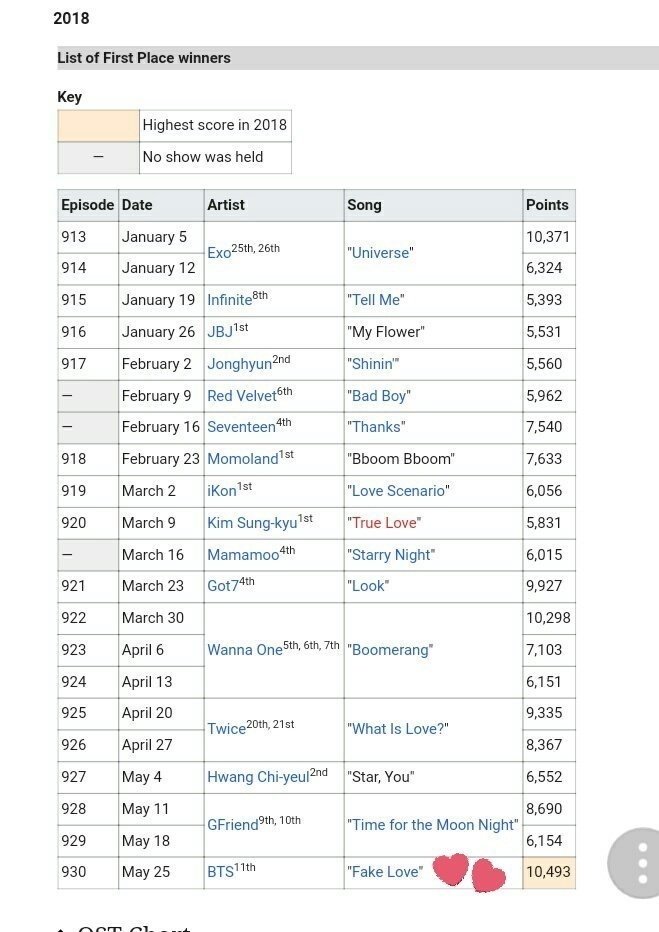Open the "Fake Love" song link
Image resolution: width=659 pixels, height=932 pixels.
(x=384, y=872)
